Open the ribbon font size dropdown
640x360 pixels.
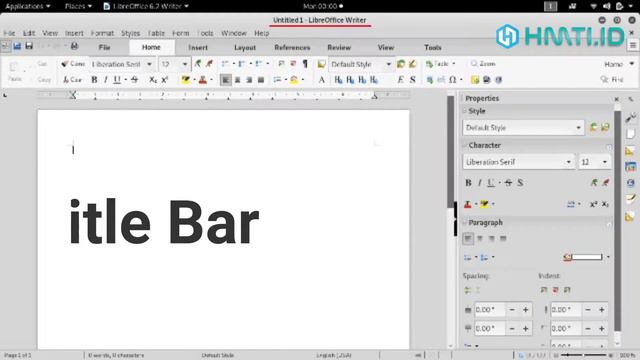185,64
